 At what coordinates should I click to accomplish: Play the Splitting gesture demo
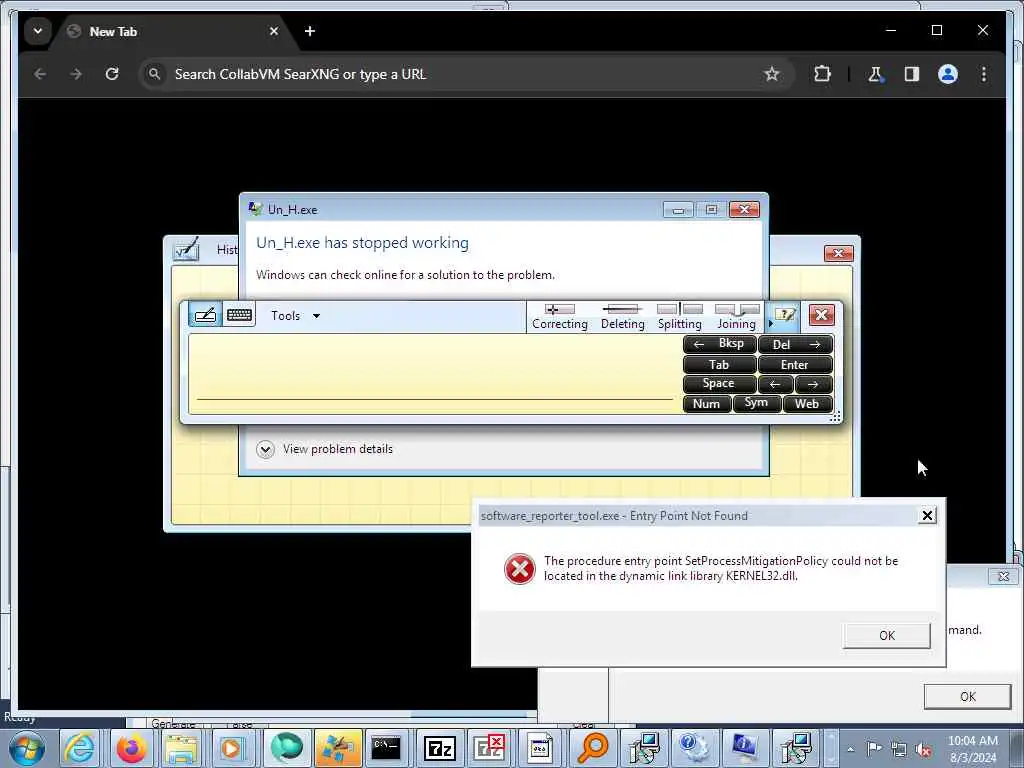[x=679, y=317]
